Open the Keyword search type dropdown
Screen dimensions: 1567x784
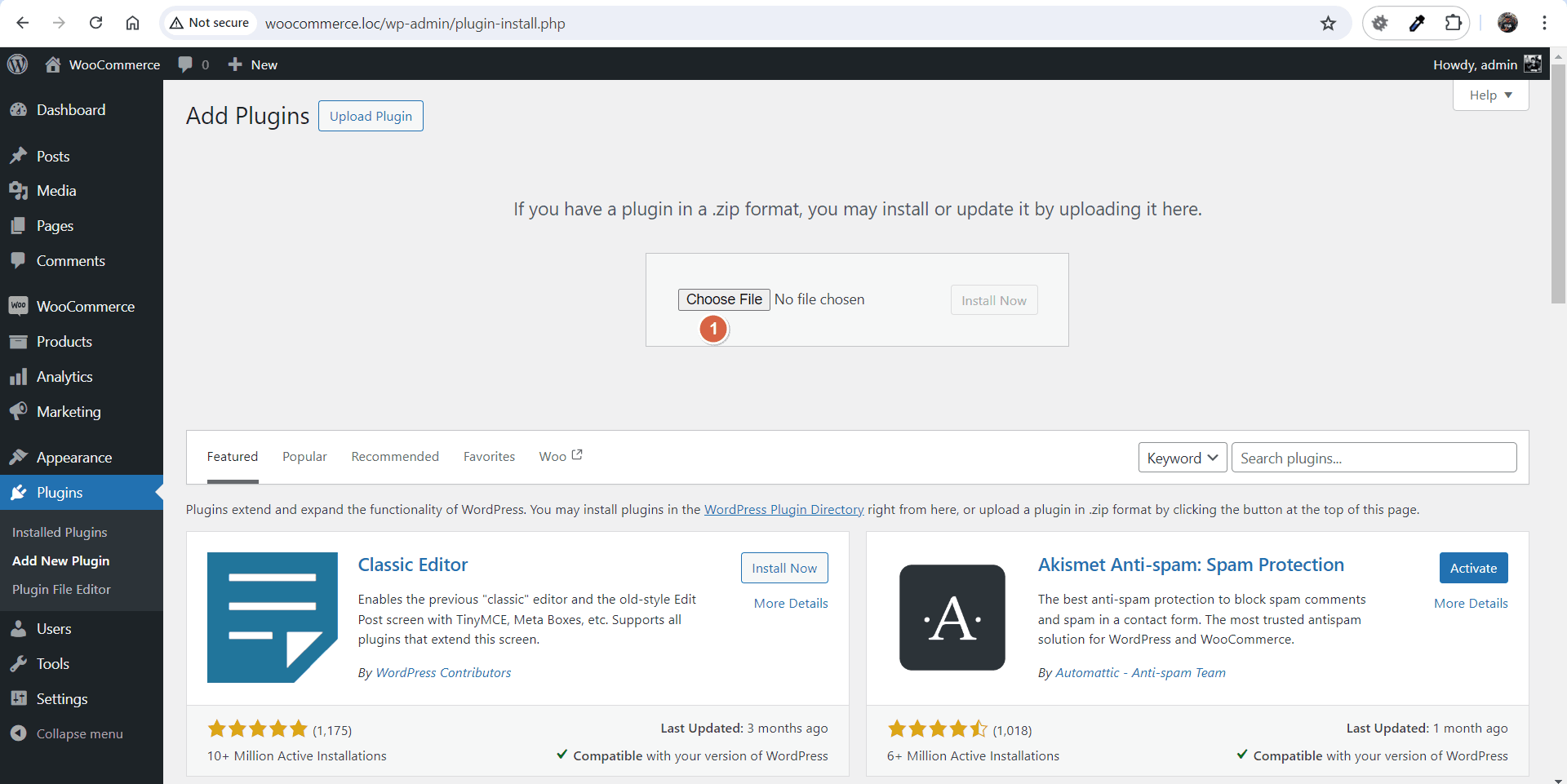[x=1182, y=457]
